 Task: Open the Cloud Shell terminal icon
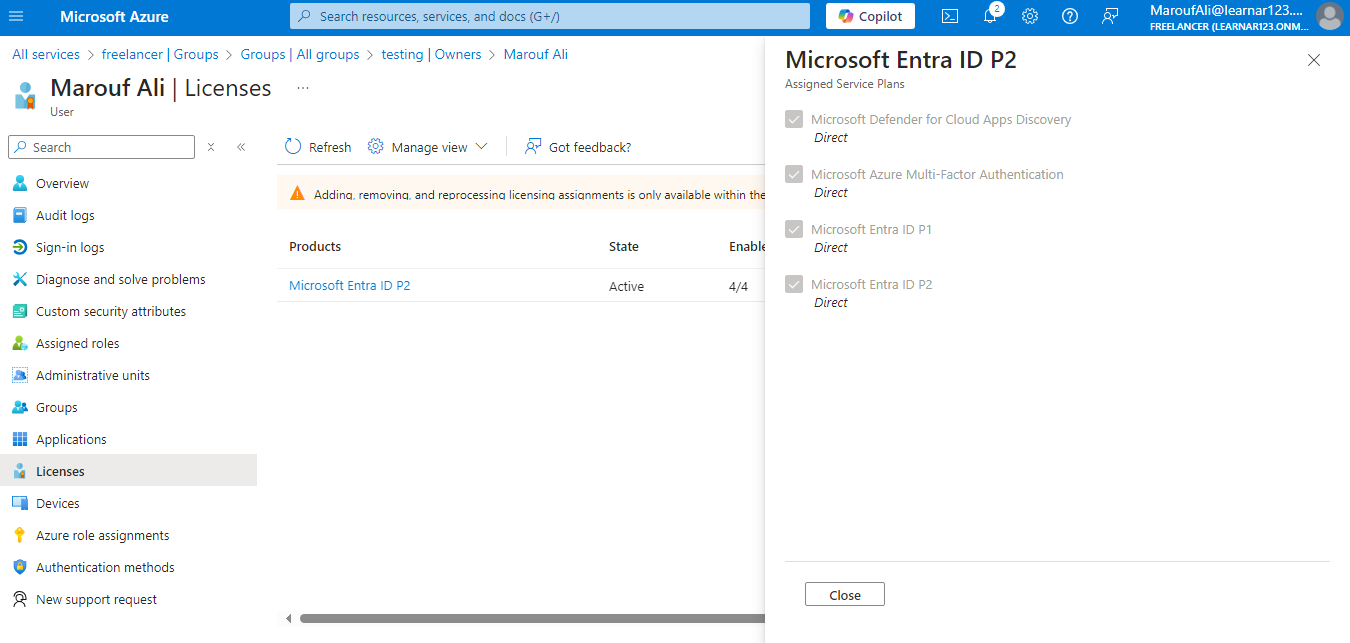(948, 16)
